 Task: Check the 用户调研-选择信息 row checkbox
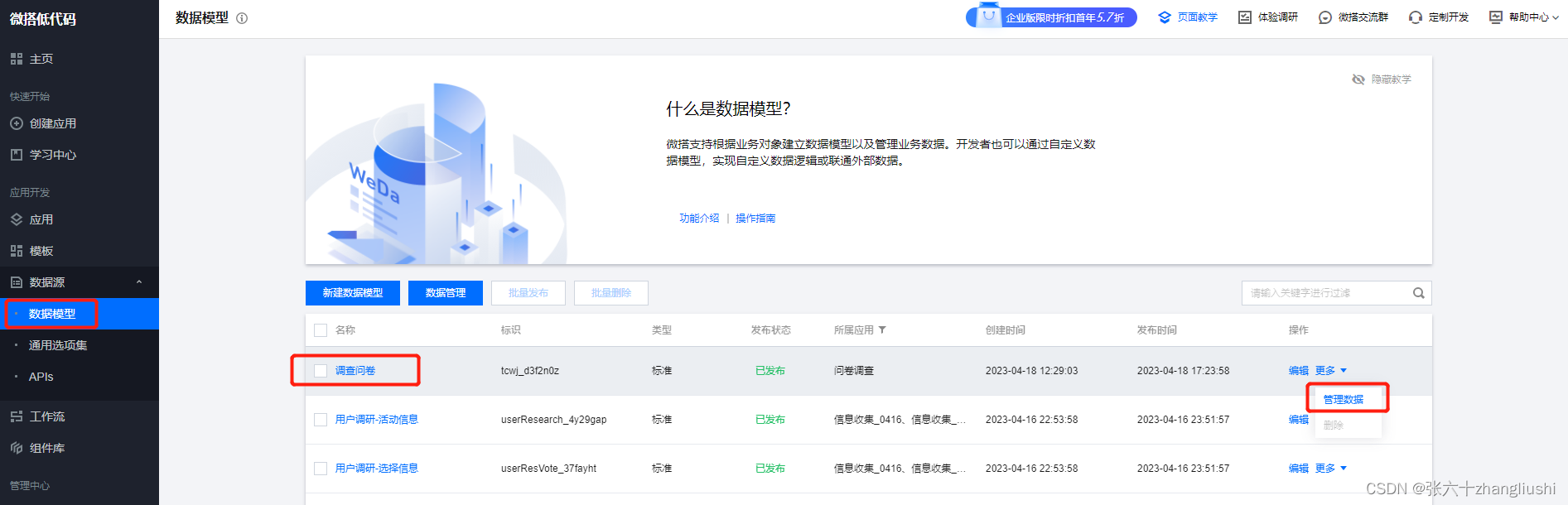[321, 469]
